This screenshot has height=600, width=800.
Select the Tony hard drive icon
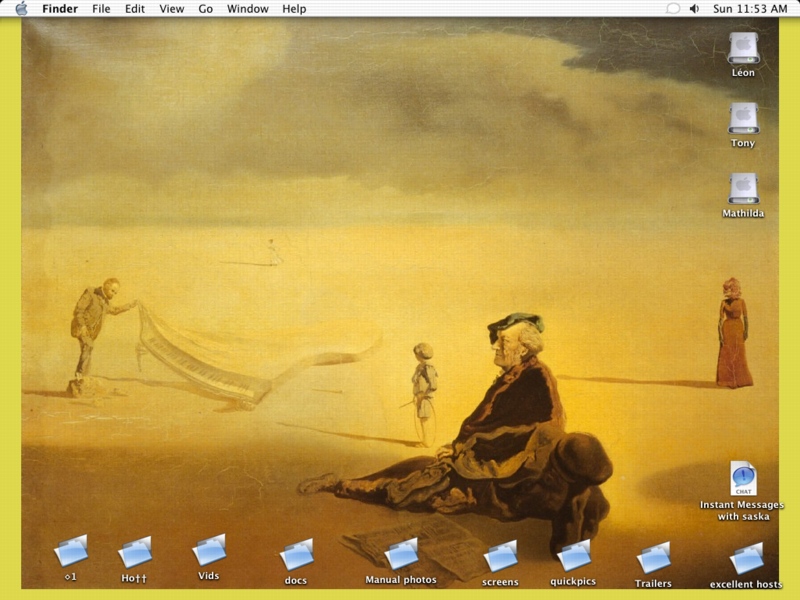coord(743,118)
